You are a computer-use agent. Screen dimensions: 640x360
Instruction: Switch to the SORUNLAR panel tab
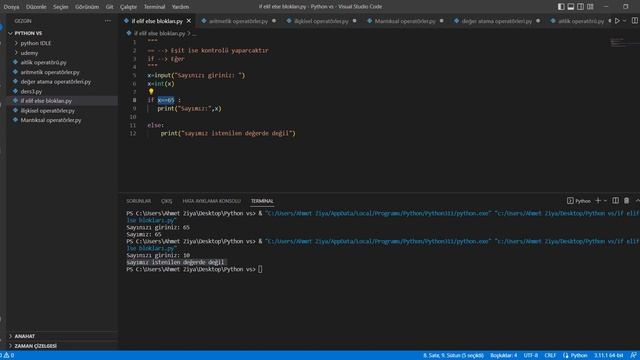[x=138, y=201]
